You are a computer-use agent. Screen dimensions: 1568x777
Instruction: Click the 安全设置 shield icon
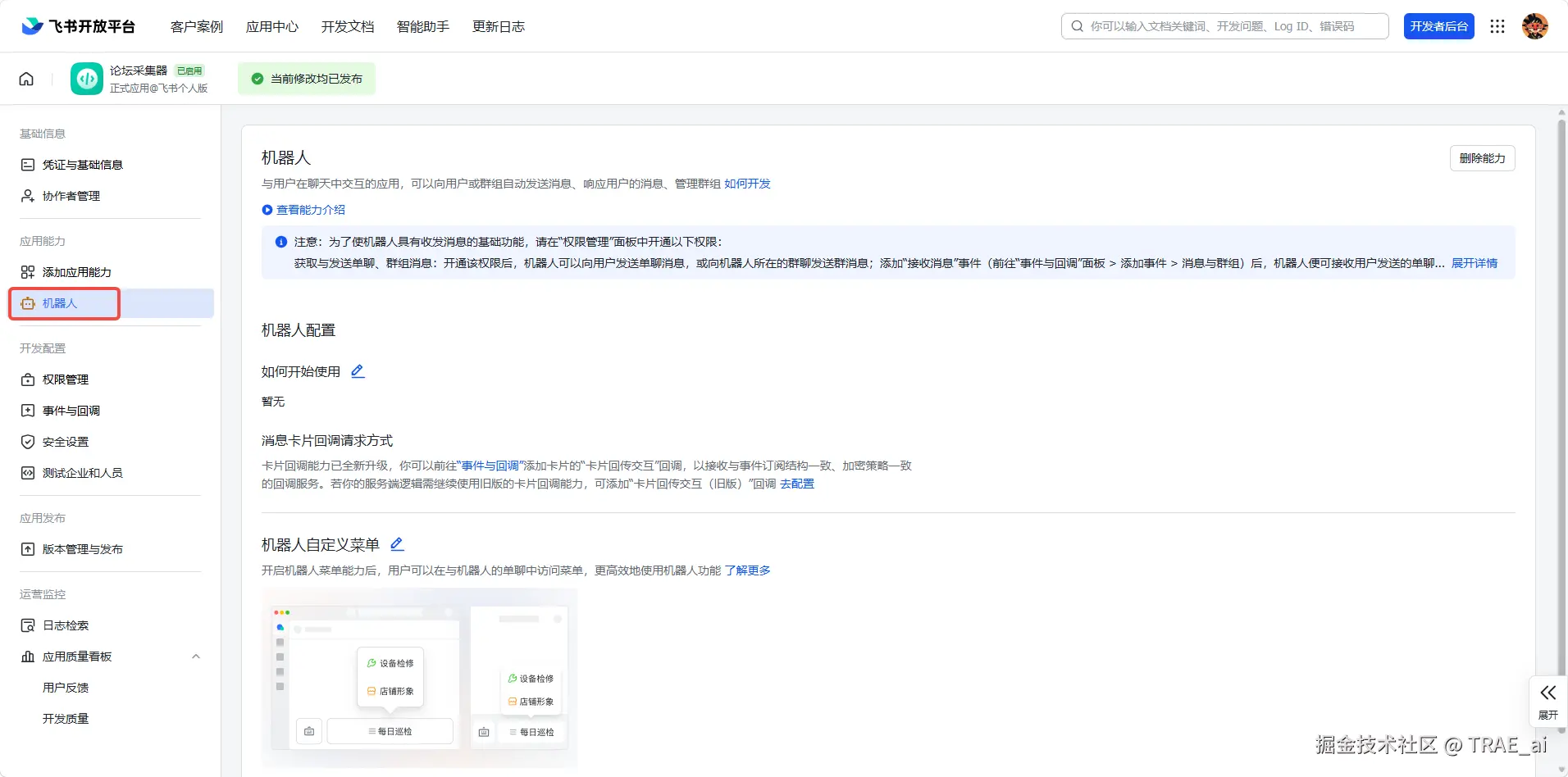[28, 442]
